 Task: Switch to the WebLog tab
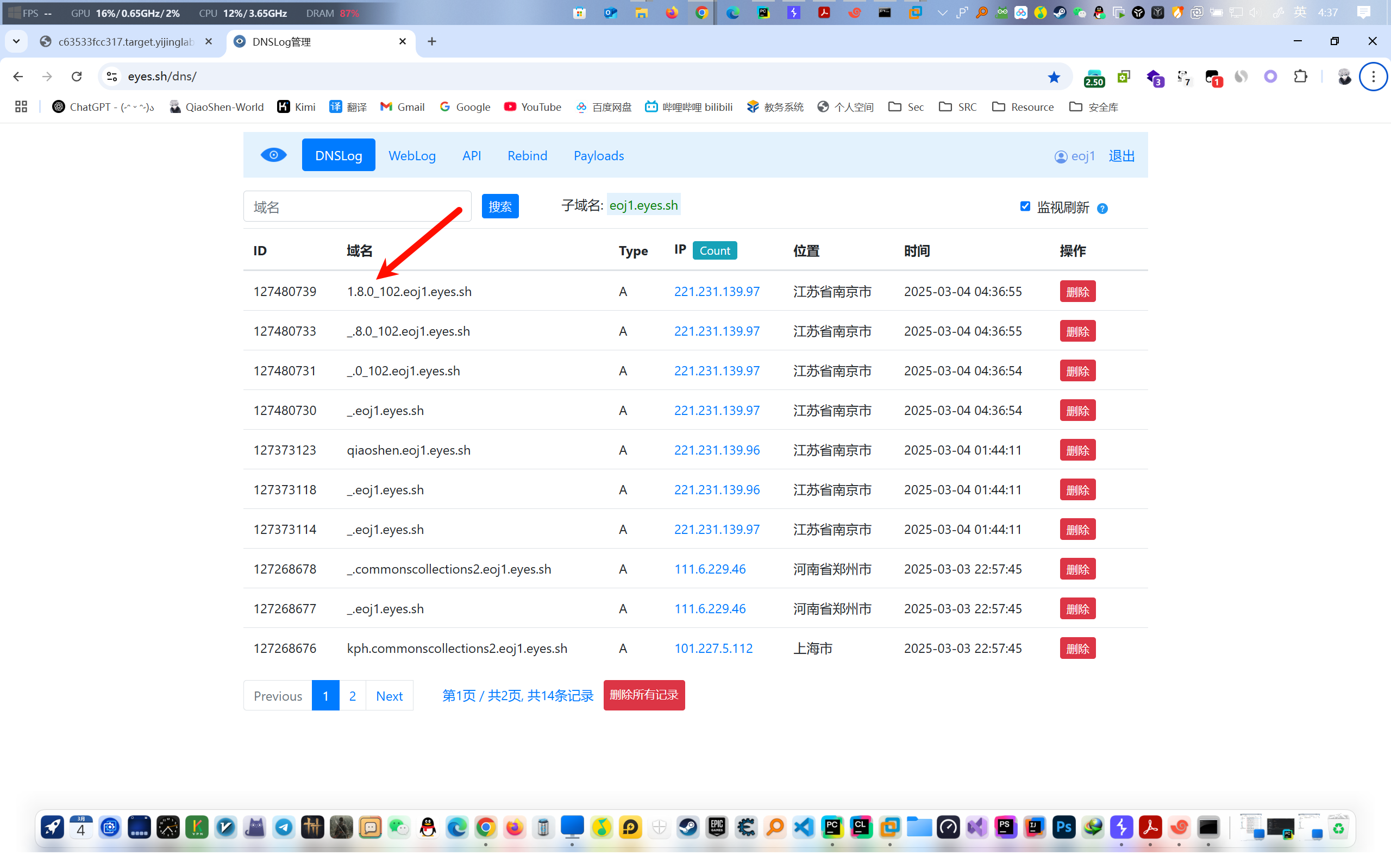(x=412, y=155)
